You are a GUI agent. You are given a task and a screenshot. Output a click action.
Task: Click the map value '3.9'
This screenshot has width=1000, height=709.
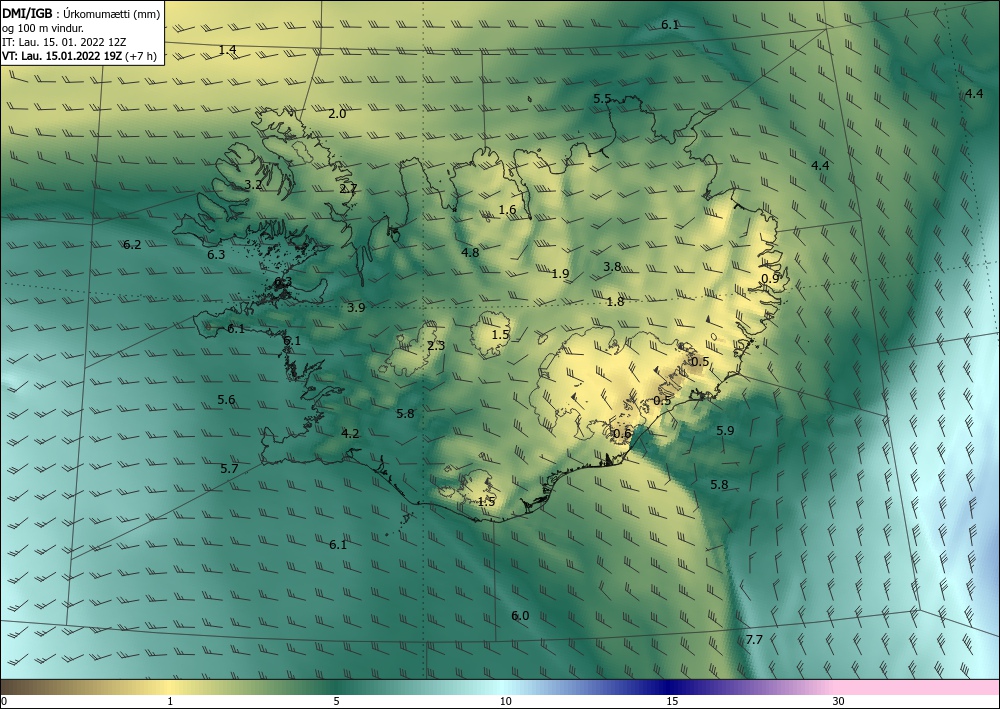356,308
